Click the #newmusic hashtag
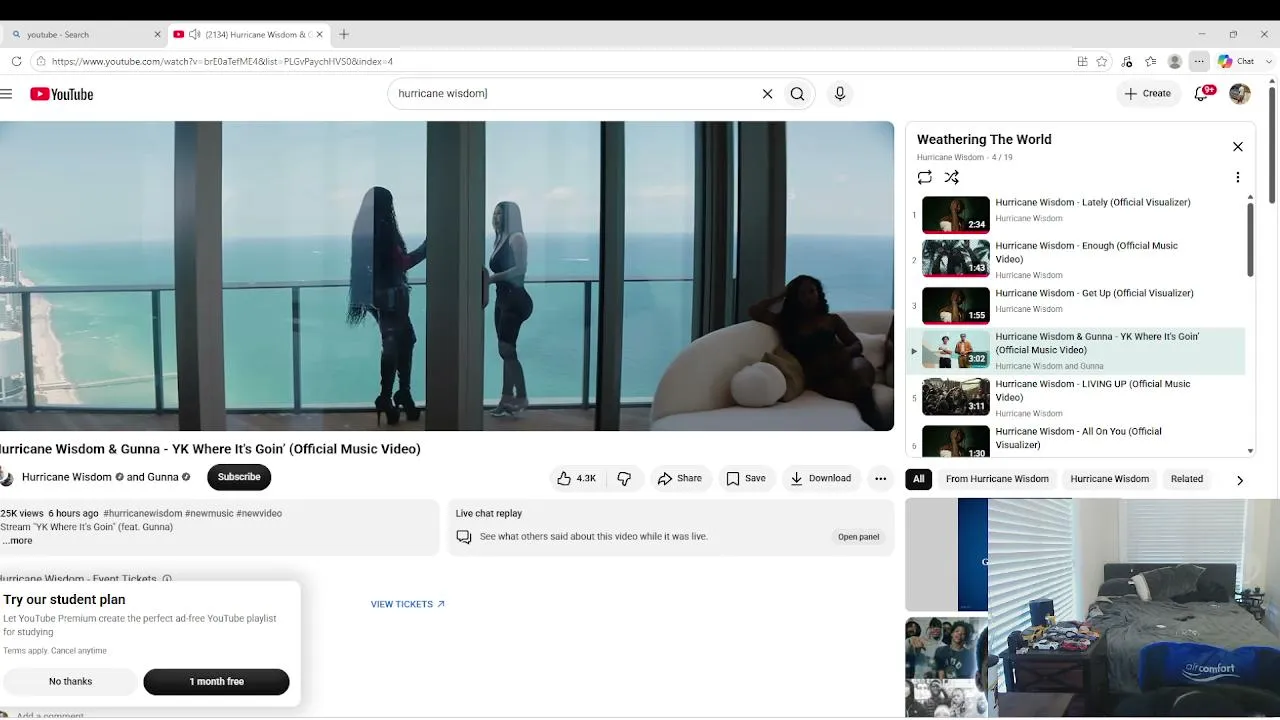 pyautogui.click(x=209, y=513)
